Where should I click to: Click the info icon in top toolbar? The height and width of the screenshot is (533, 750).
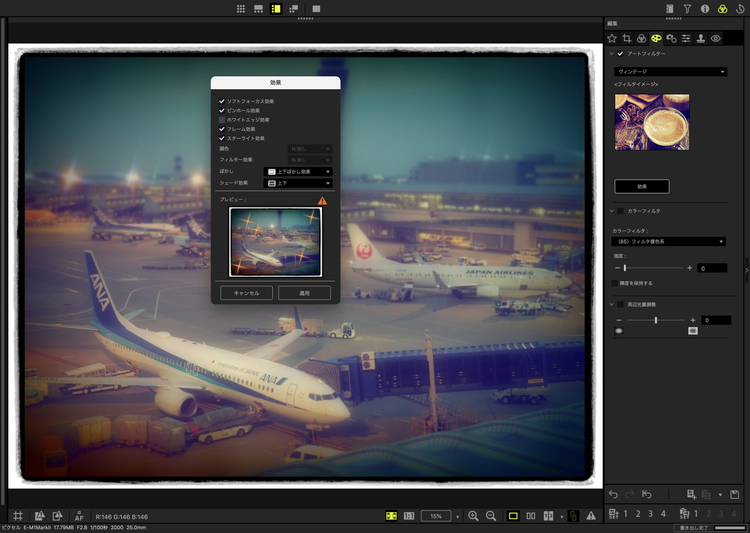pyautogui.click(x=705, y=8)
